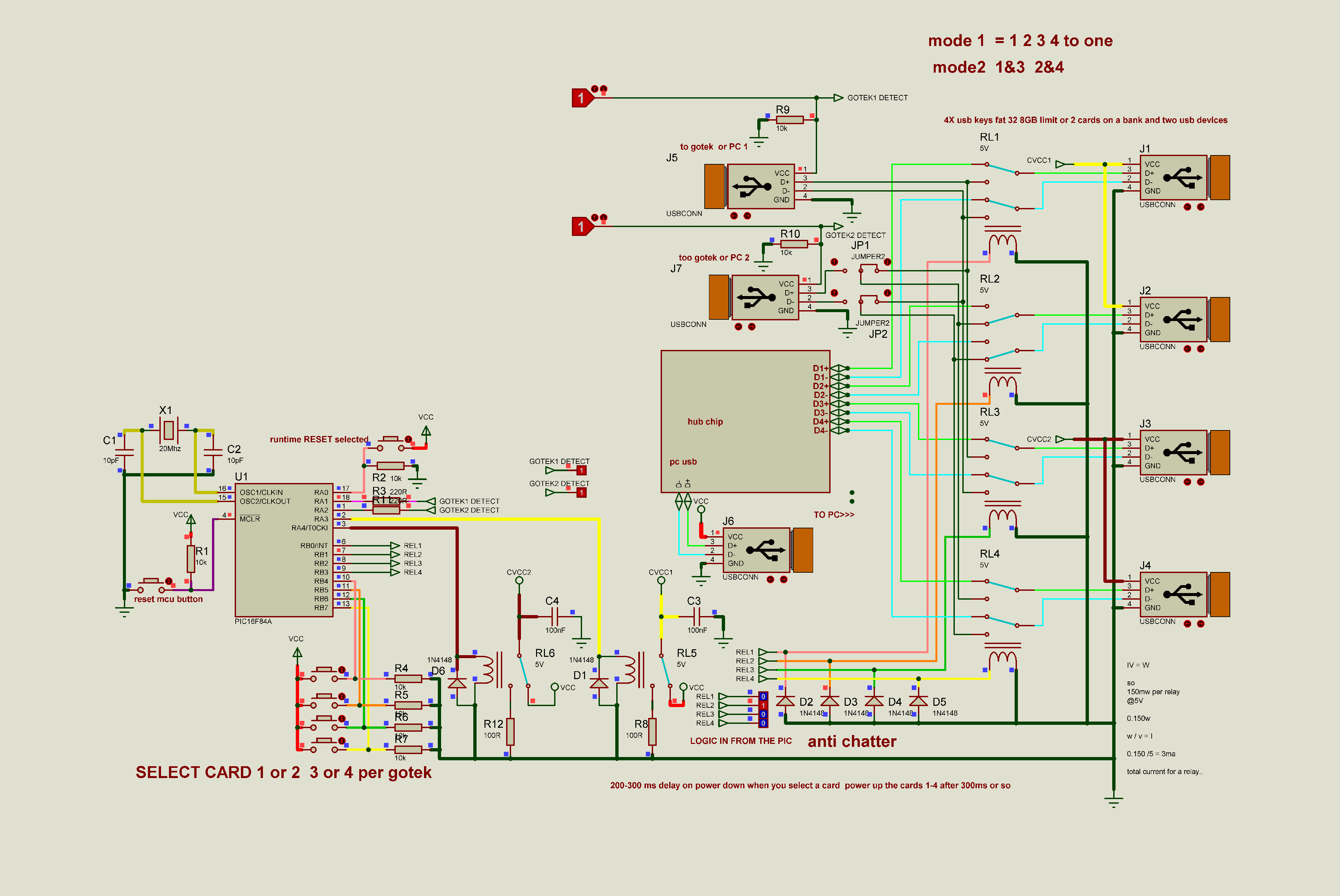
Task: Click the 'too gotek or PC 2' label
Action: point(714,258)
